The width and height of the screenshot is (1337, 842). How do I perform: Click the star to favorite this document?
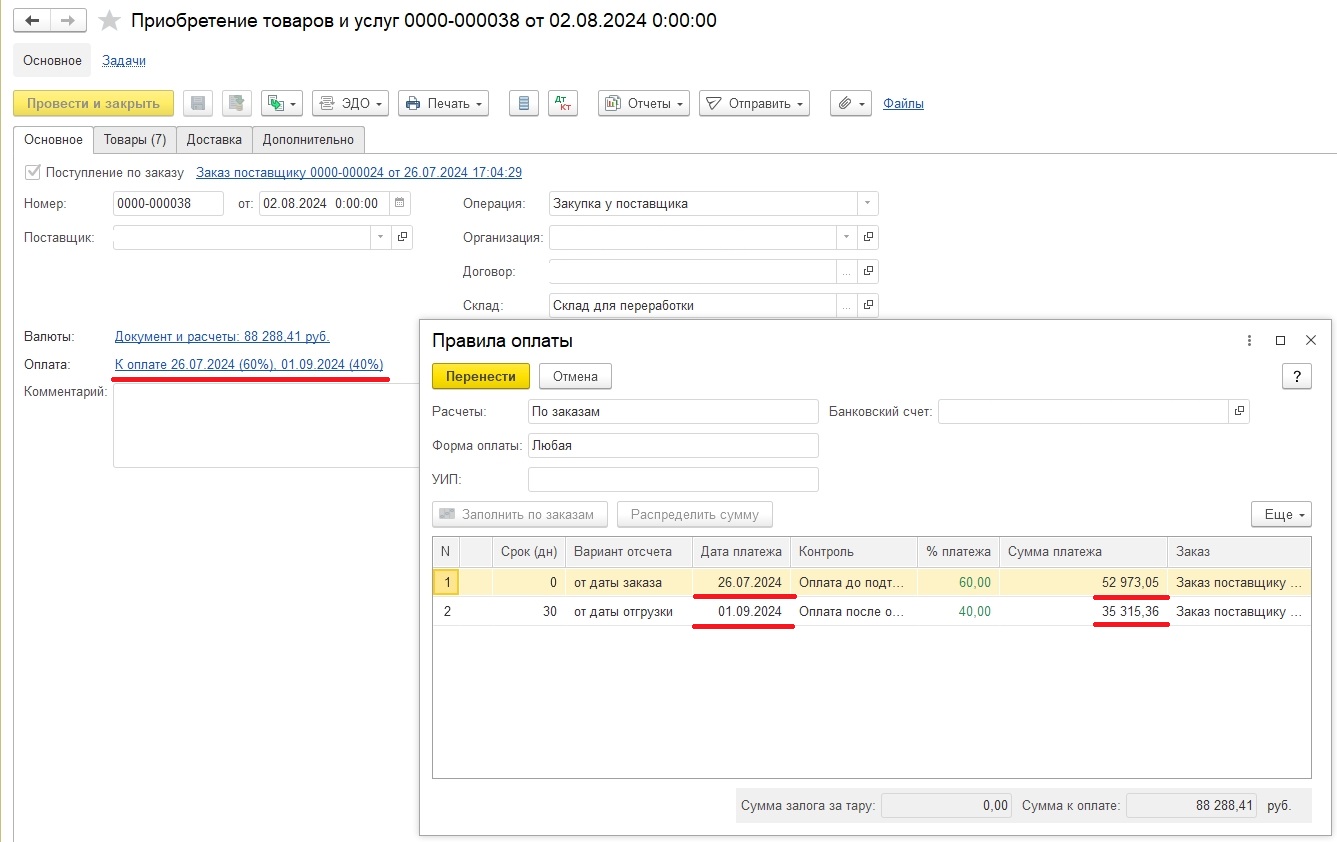110,21
